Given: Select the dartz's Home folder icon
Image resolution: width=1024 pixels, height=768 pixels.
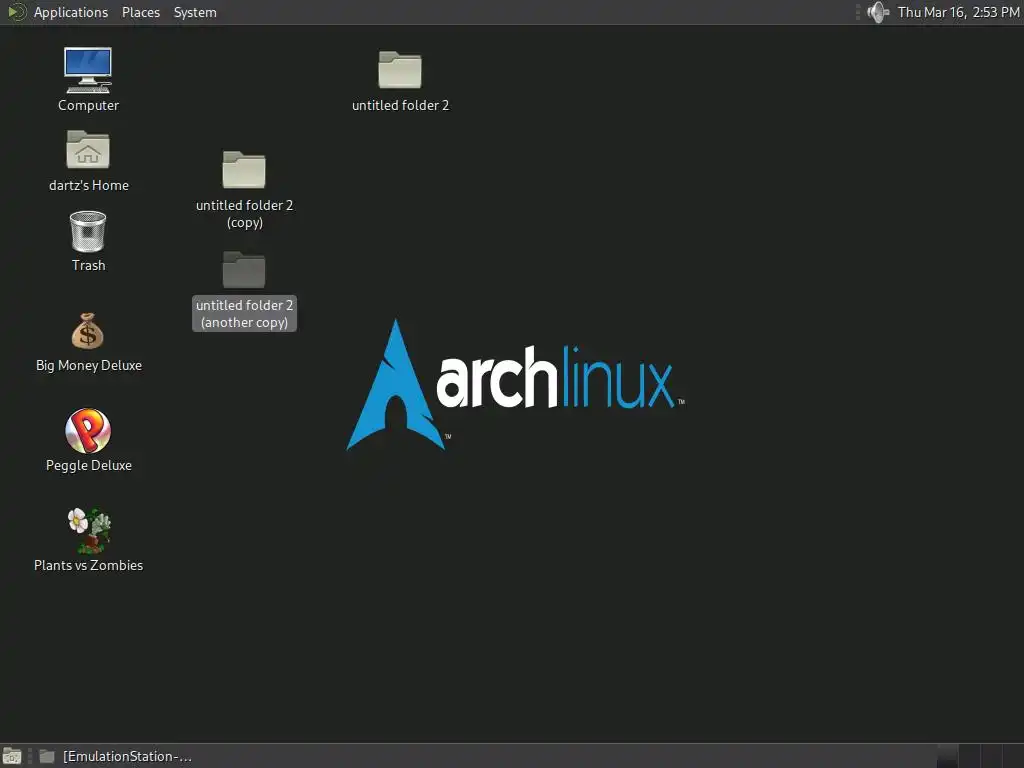Looking at the screenshot, I should click(x=88, y=150).
